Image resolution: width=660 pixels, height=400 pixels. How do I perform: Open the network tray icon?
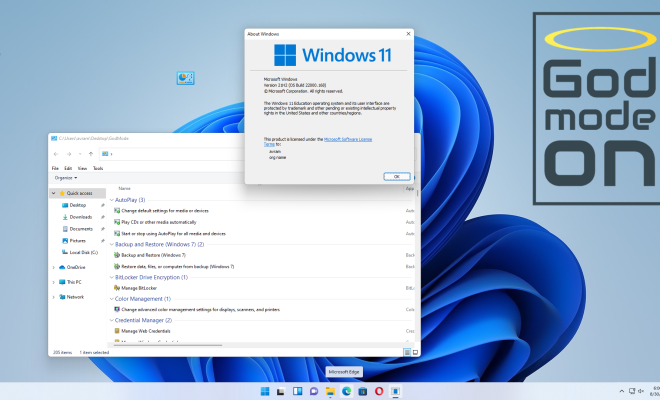coord(632,391)
